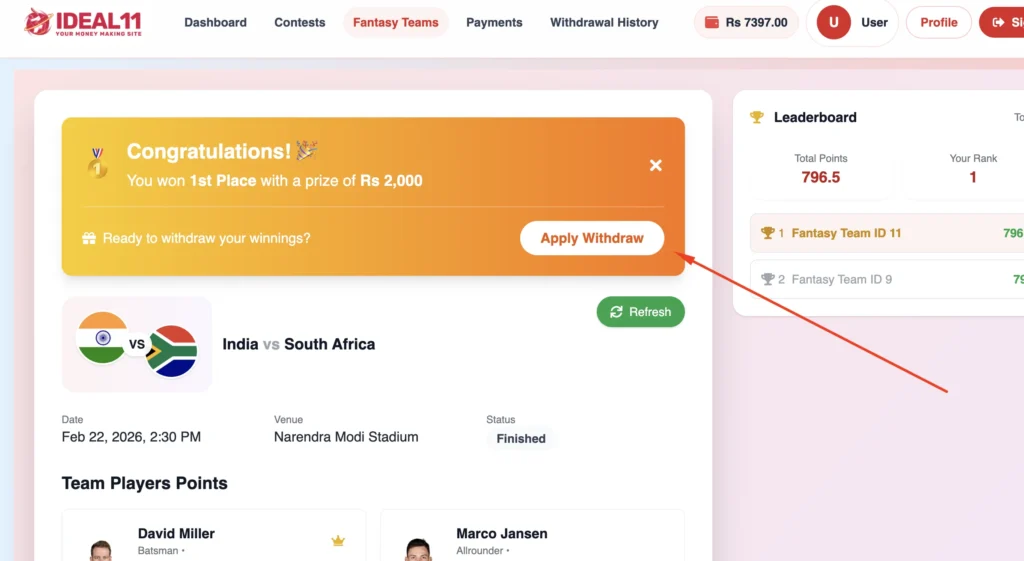Open Withdrawal History
The width and height of the screenshot is (1024, 561).
tap(604, 22)
